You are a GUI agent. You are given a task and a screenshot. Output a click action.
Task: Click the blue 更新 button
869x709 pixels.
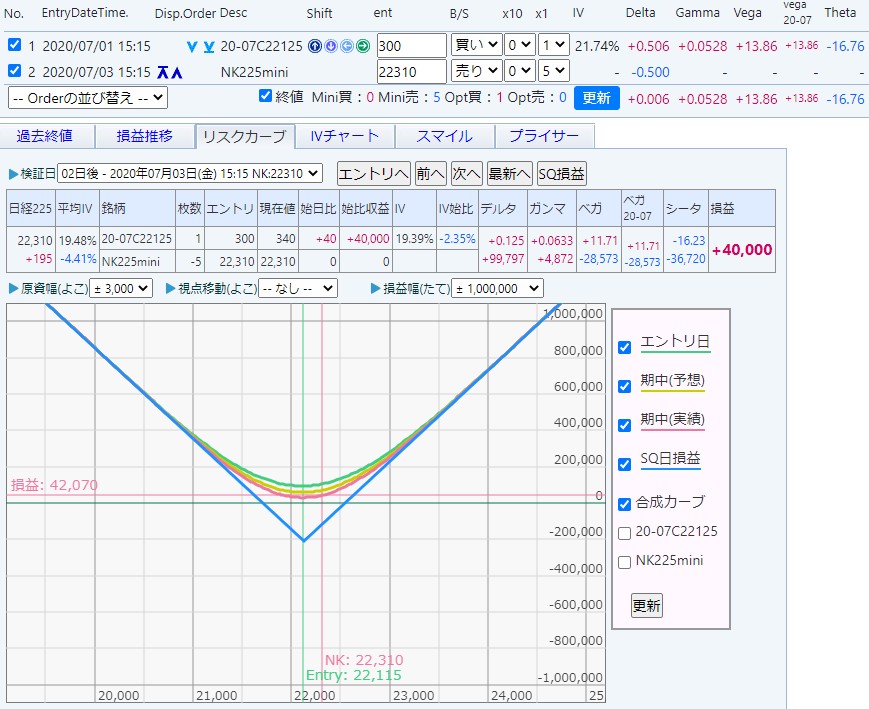point(597,98)
